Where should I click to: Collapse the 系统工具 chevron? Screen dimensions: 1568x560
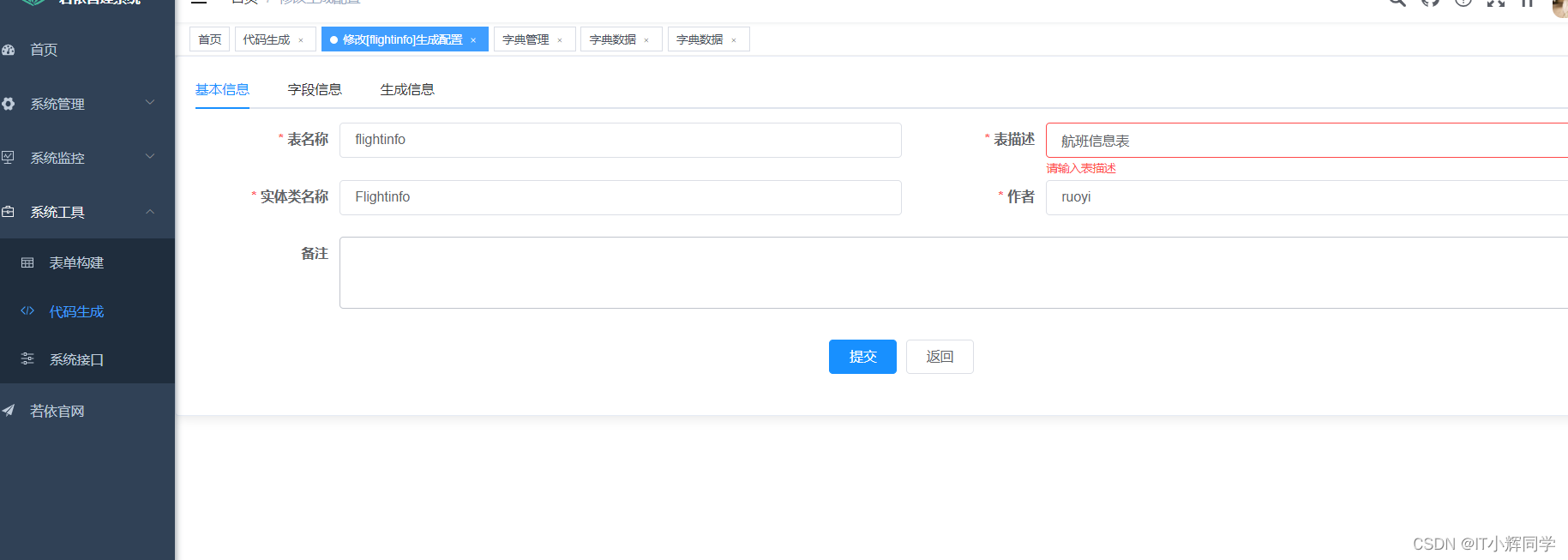point(150,211)
